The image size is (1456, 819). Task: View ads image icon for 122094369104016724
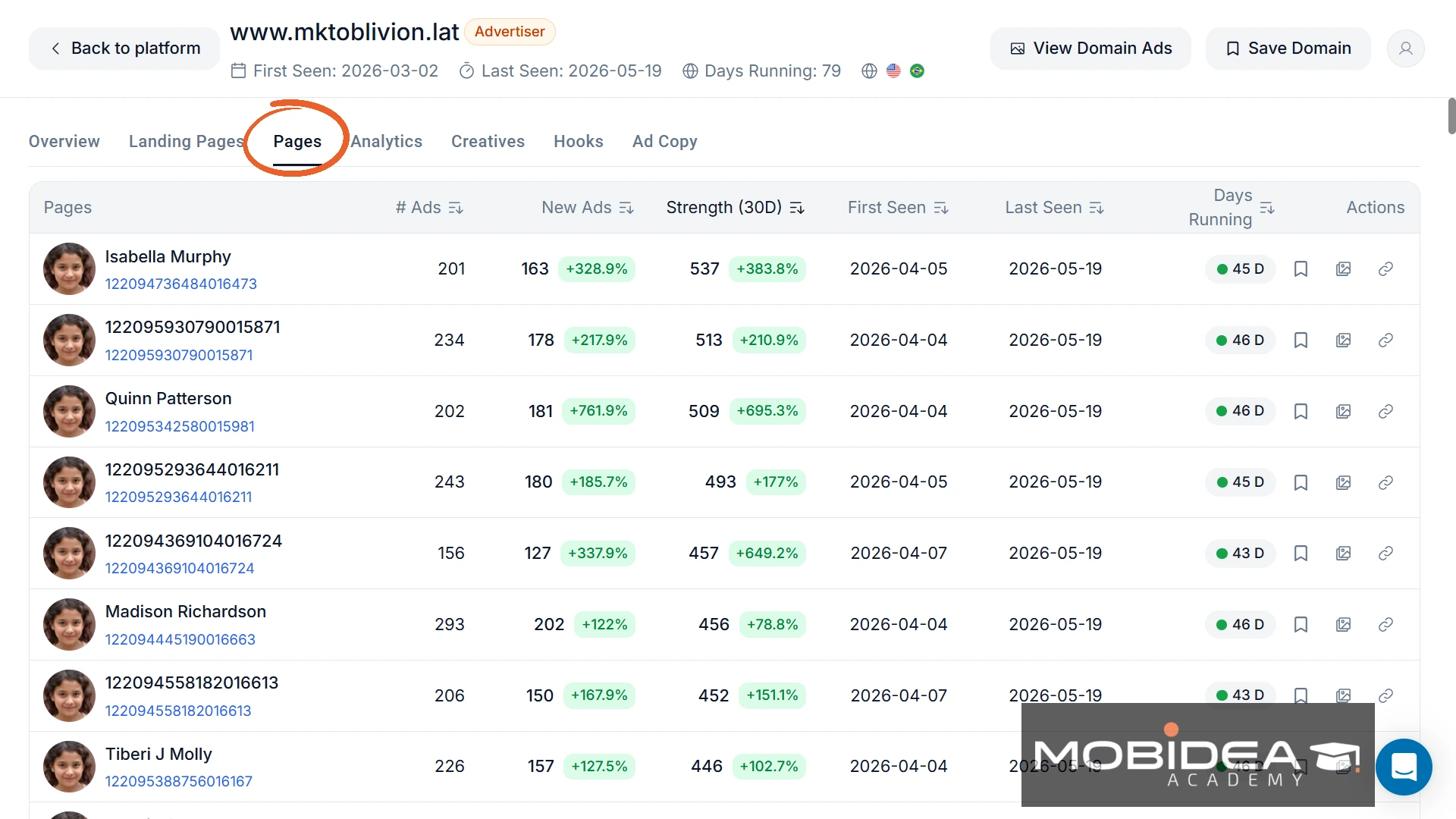coord(1343,553)
